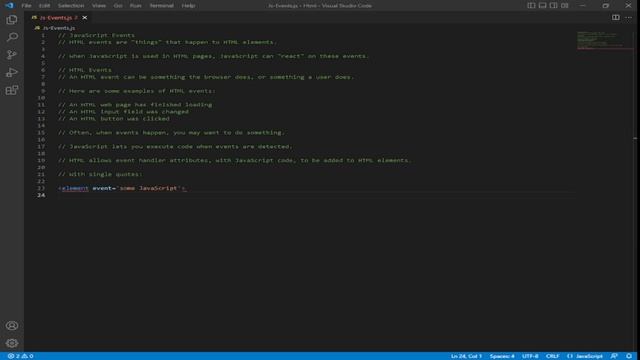
Task: Change line ending via CRLF
Action: click(x=552, y=356)
